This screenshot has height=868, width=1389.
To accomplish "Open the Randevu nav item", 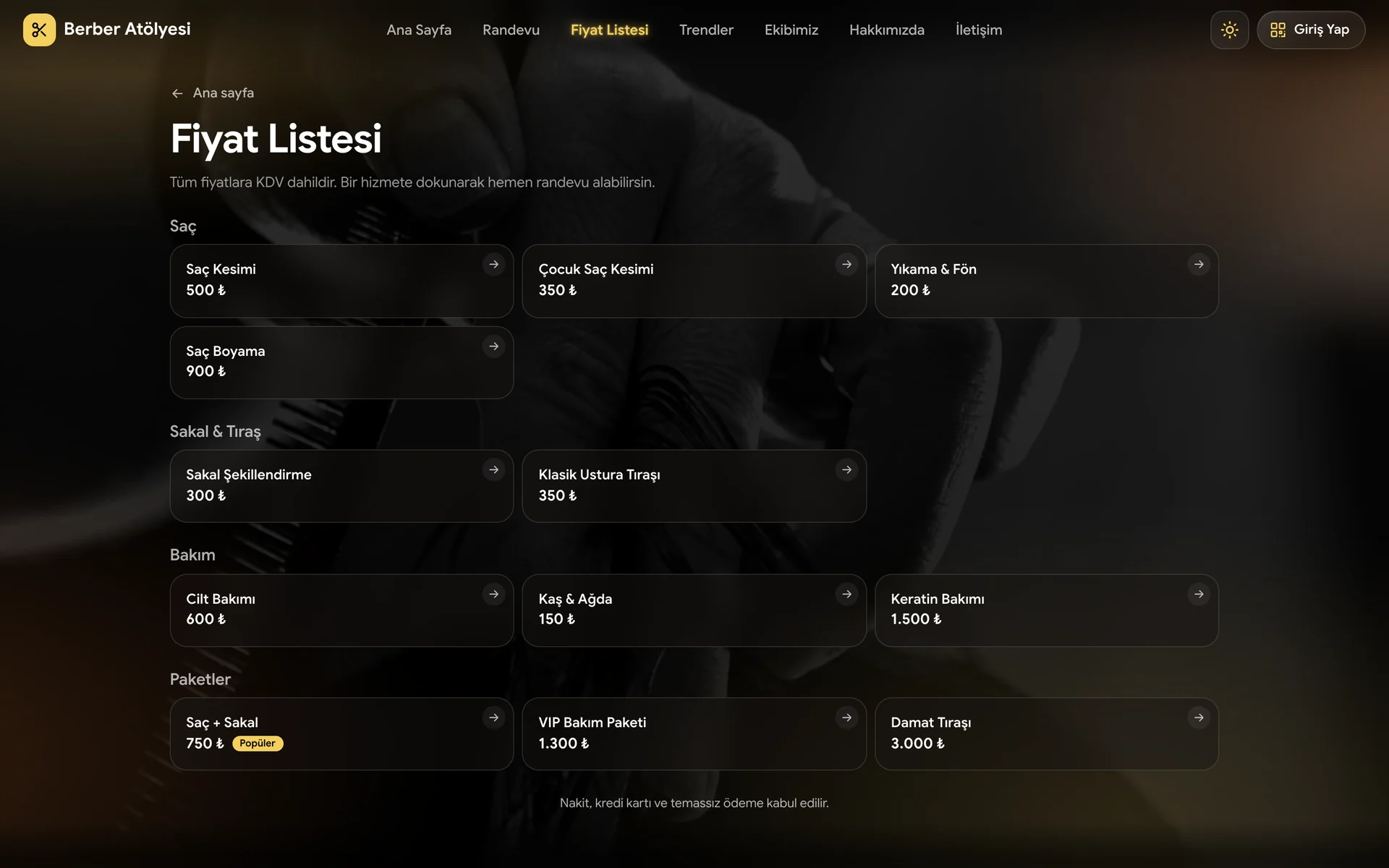I will pos(511,30).
